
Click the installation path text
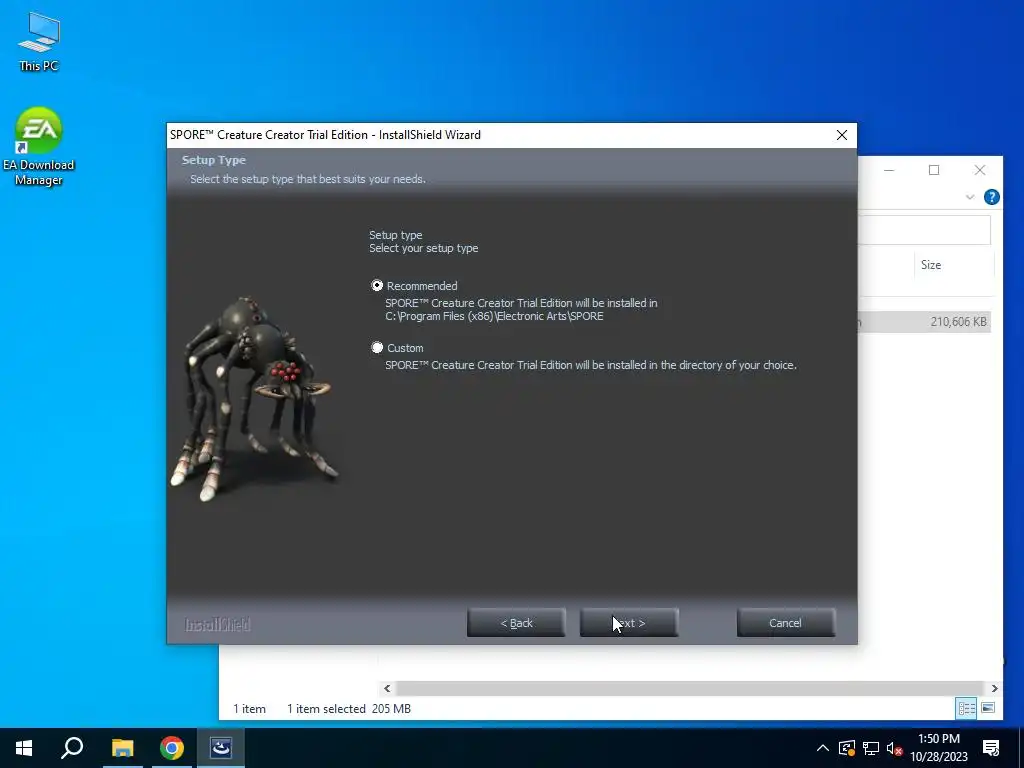(x=494, y=316)
